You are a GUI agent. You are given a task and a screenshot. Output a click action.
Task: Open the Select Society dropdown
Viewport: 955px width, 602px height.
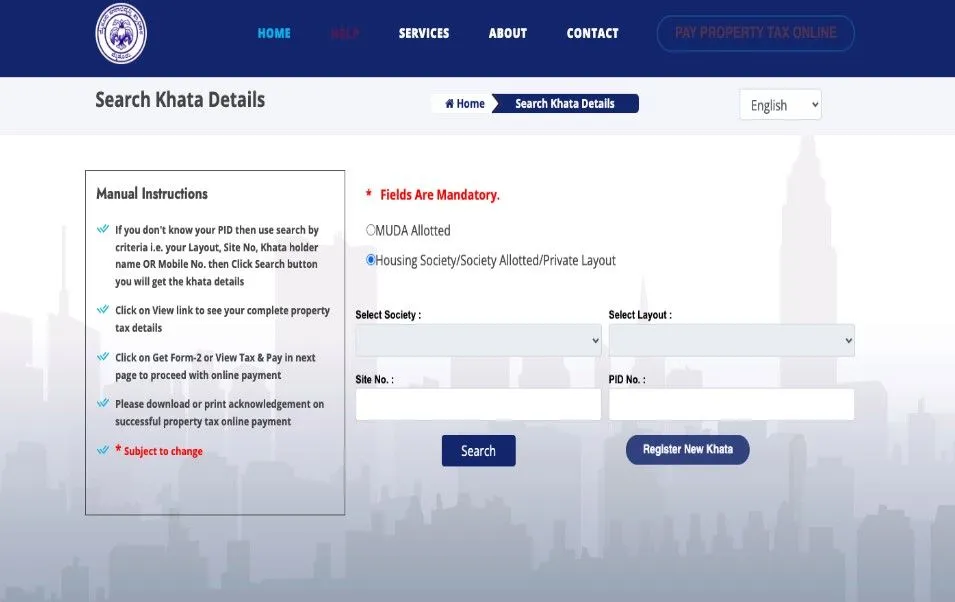[x=478, y=341]
